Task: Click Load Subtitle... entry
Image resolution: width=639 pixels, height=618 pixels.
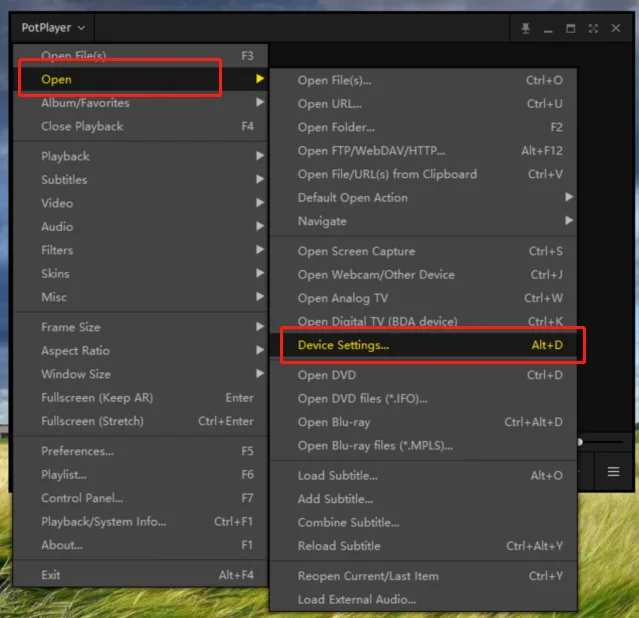Action: coord(423,476)
